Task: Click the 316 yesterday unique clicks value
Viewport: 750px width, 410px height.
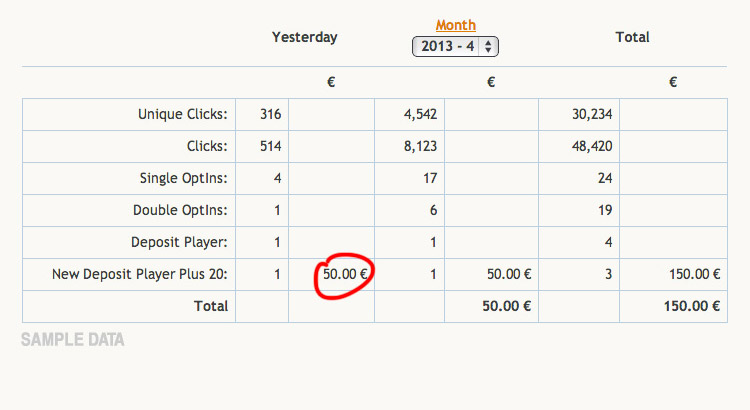Action: (x=271, y=114)
